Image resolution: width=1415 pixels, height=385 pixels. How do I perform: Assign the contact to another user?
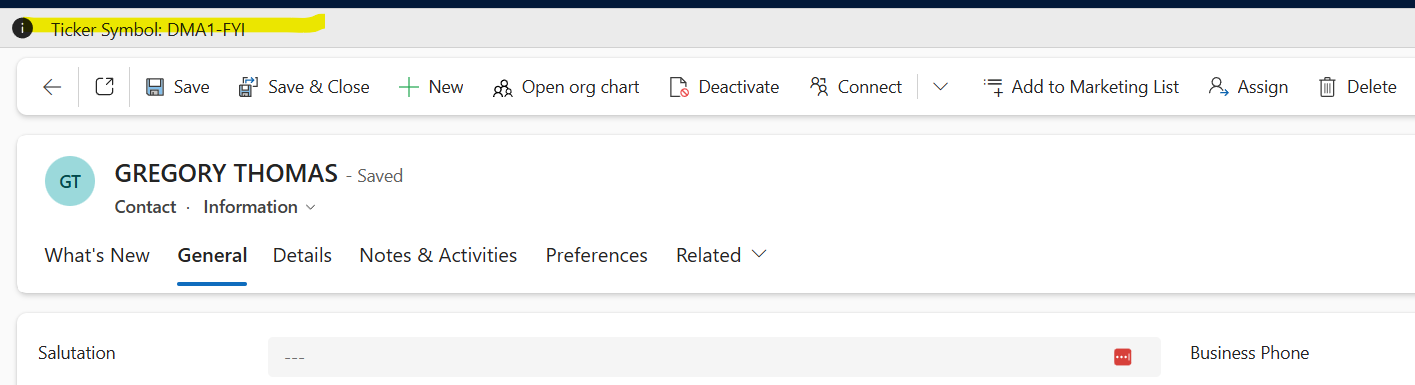(x=1248, y=87)
